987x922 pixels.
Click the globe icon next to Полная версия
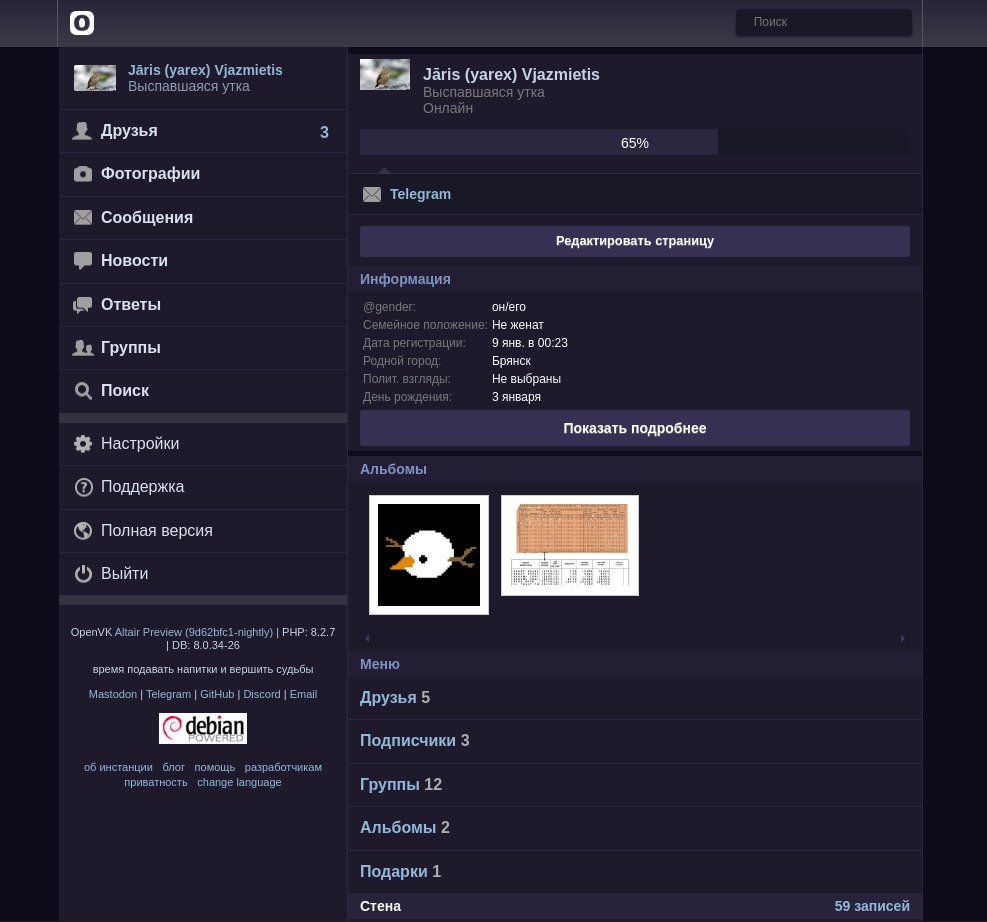(x=83, y=531)
